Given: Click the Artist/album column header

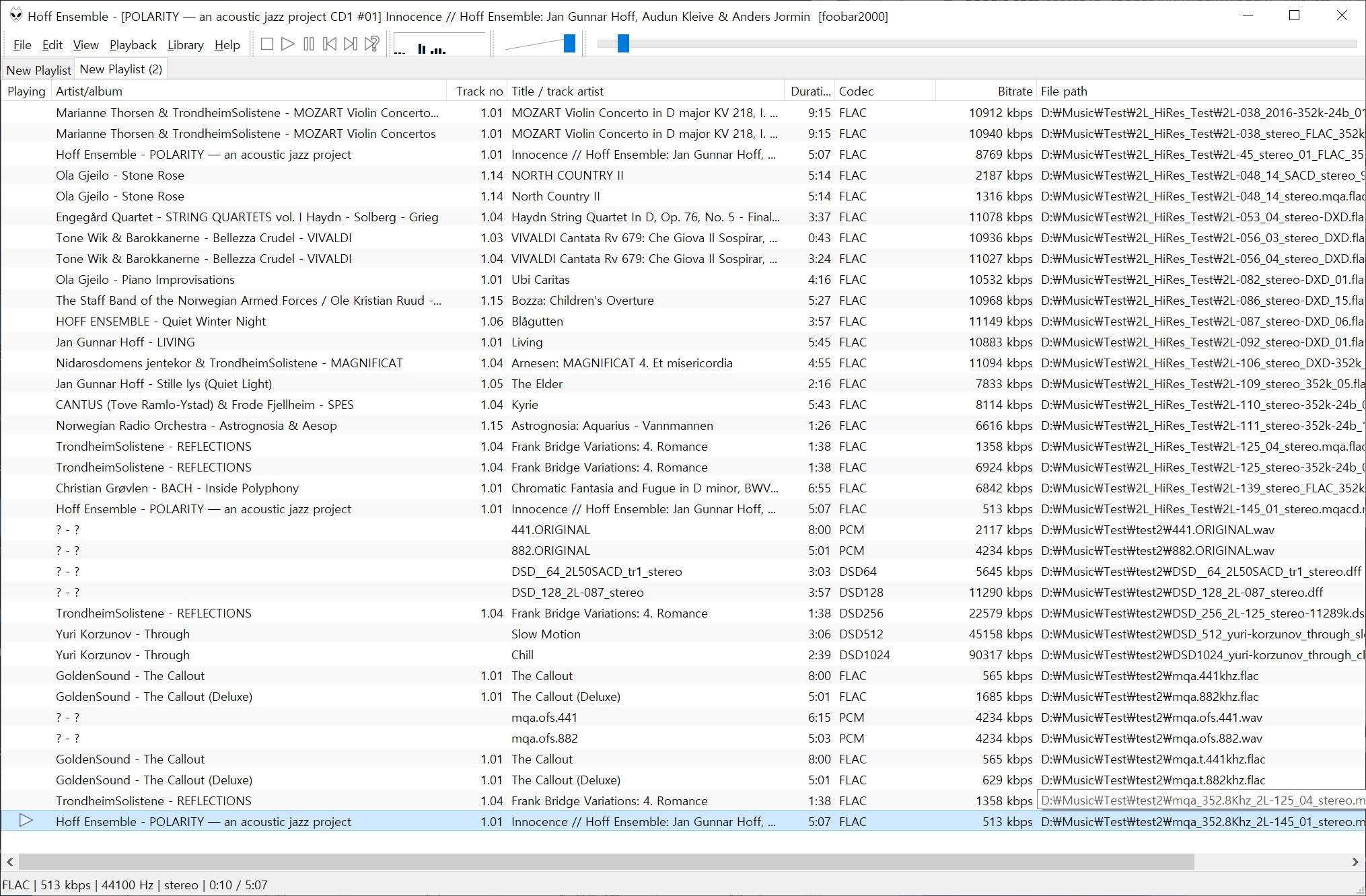Looking at the screenshot, I should click(89, 91).
